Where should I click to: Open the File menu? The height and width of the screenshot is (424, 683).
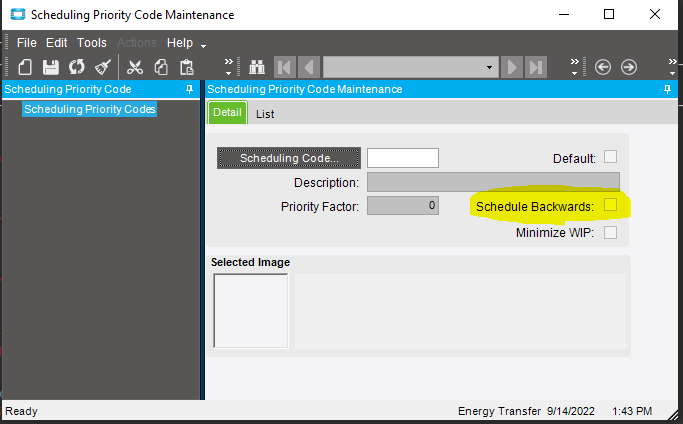(27, 43)
